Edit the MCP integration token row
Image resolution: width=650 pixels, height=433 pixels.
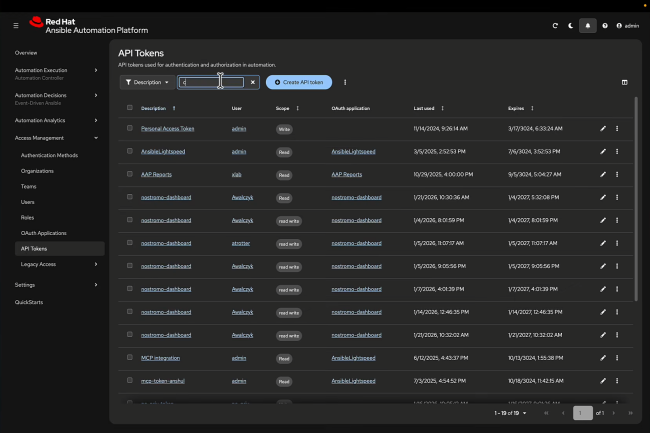[x=603, y=358]
